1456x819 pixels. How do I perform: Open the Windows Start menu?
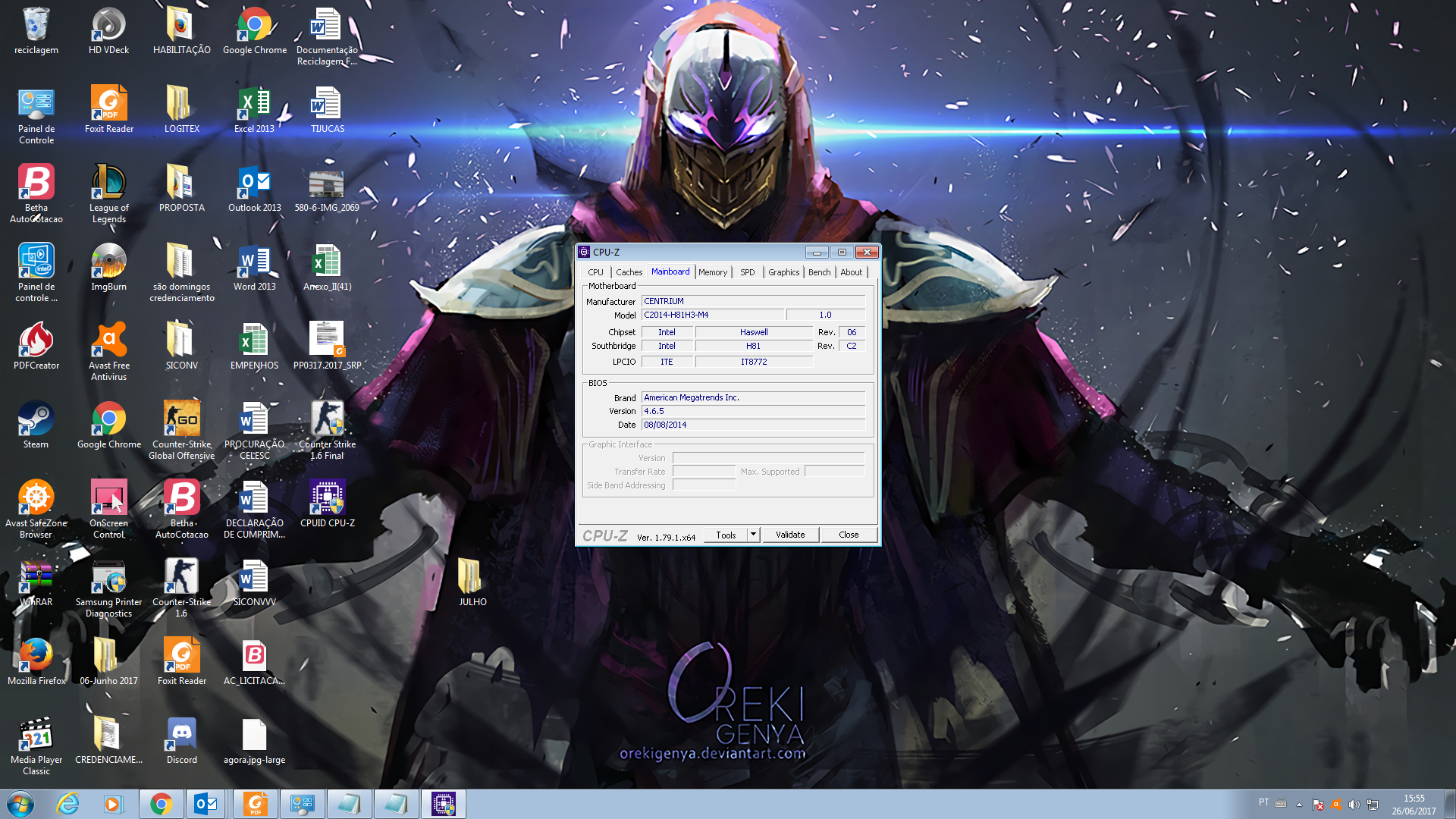point(20,804)
